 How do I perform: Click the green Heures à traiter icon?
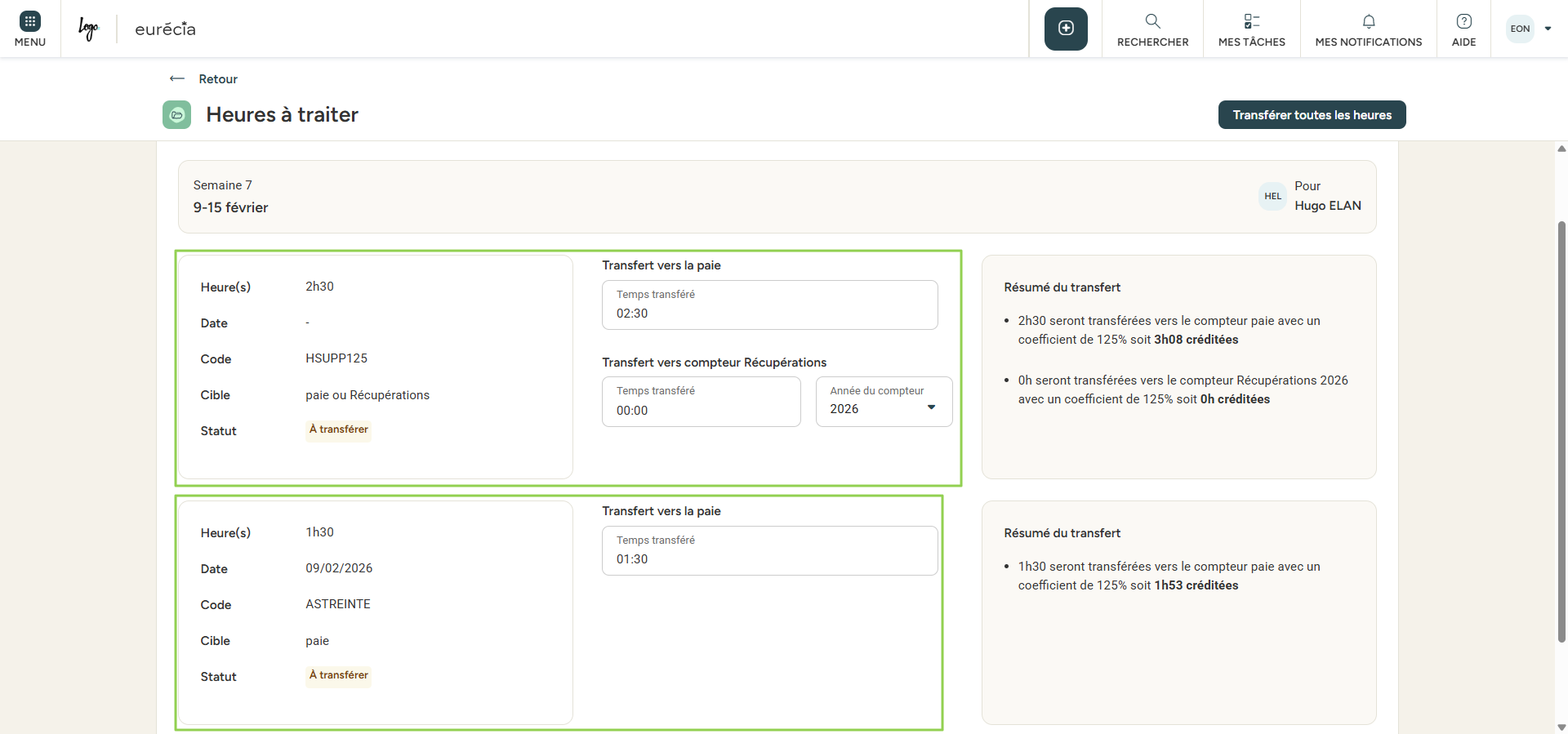(176, 115)
